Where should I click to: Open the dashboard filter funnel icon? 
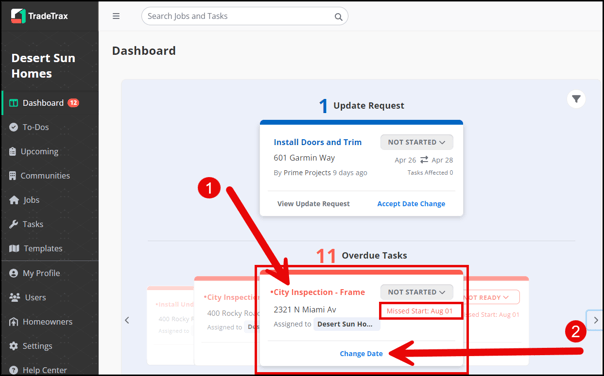[576, 99]
